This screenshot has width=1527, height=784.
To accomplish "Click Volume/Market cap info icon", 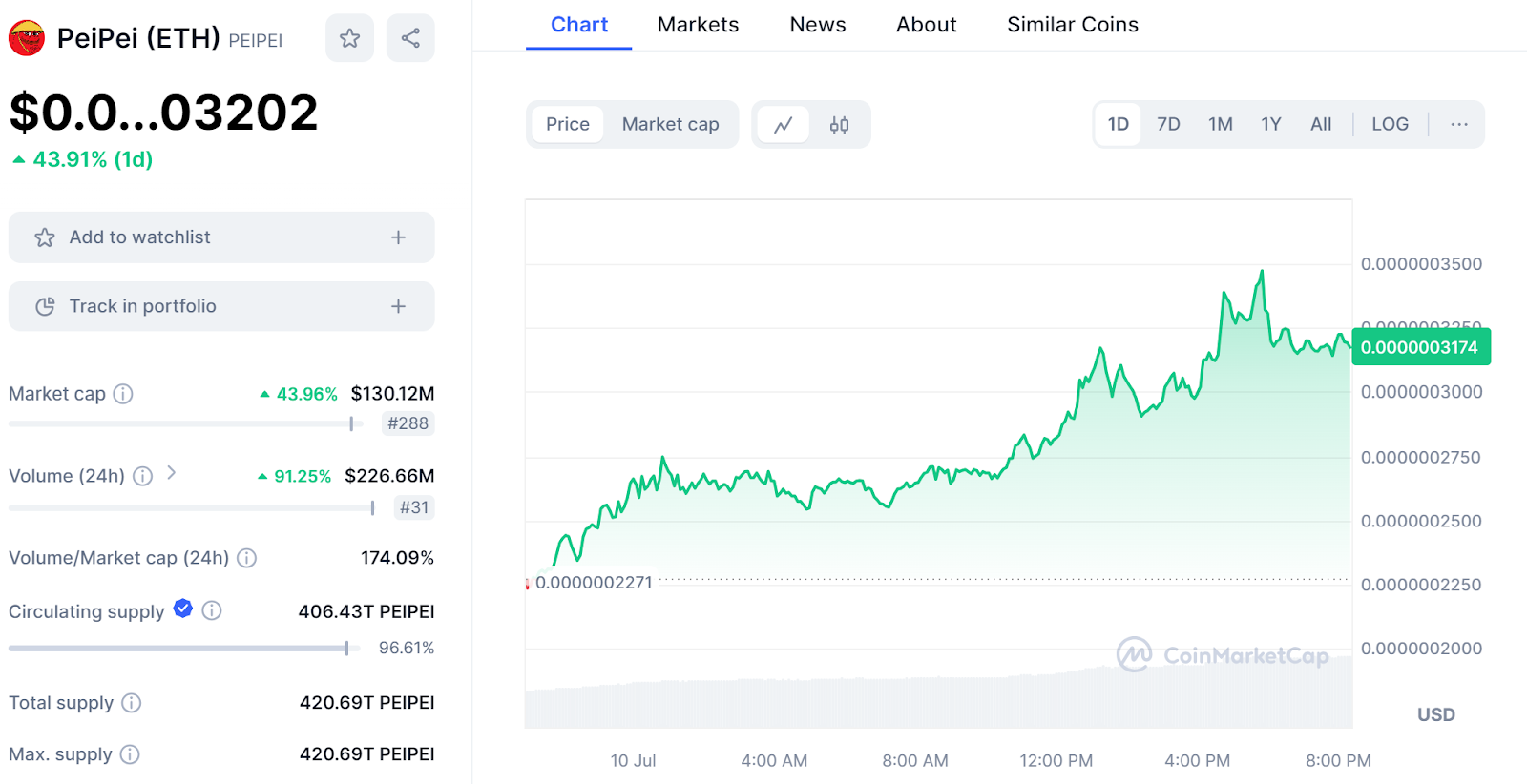I will [x=246, y=558].
